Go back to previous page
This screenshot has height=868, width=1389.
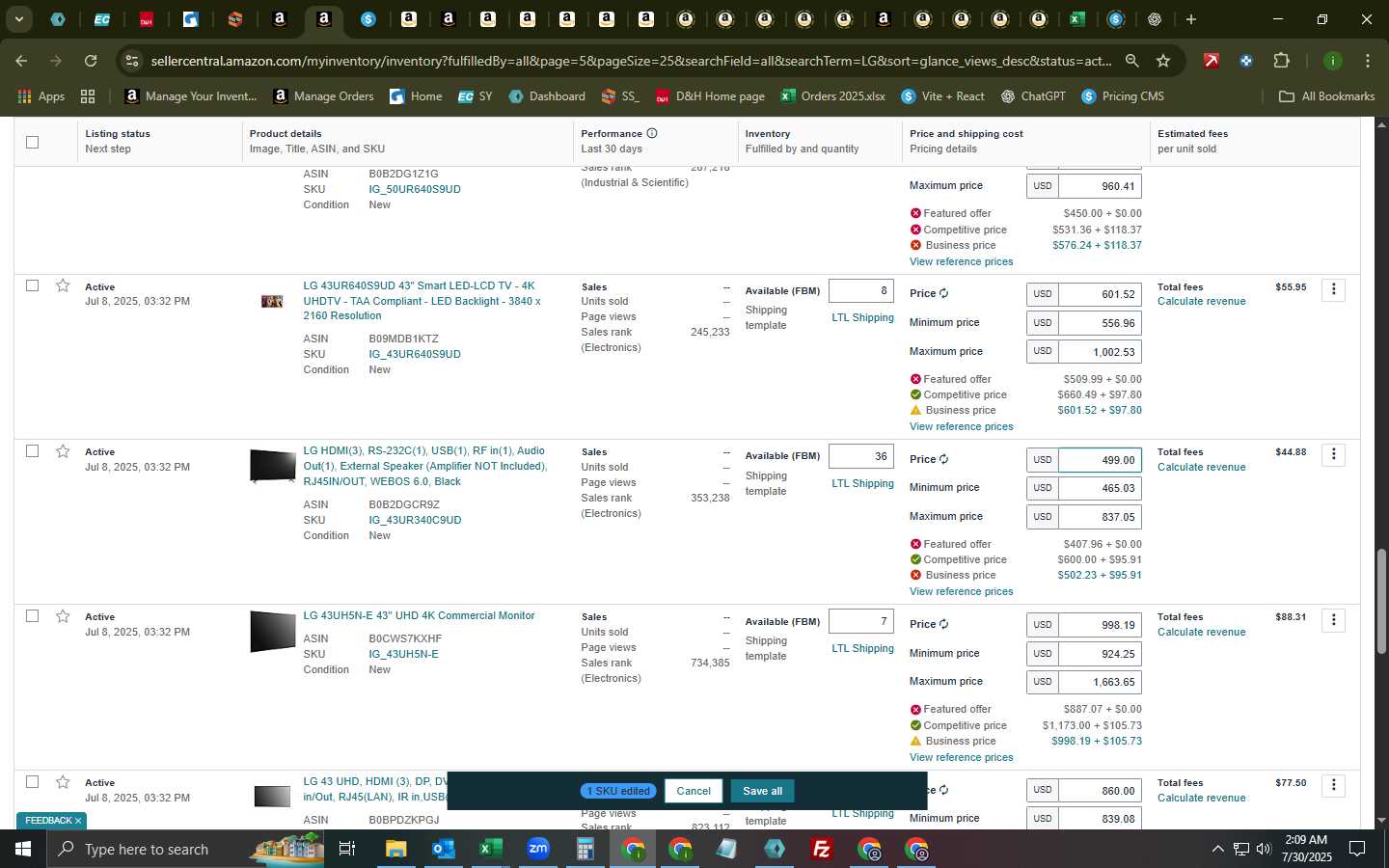[x=21, y=61]
